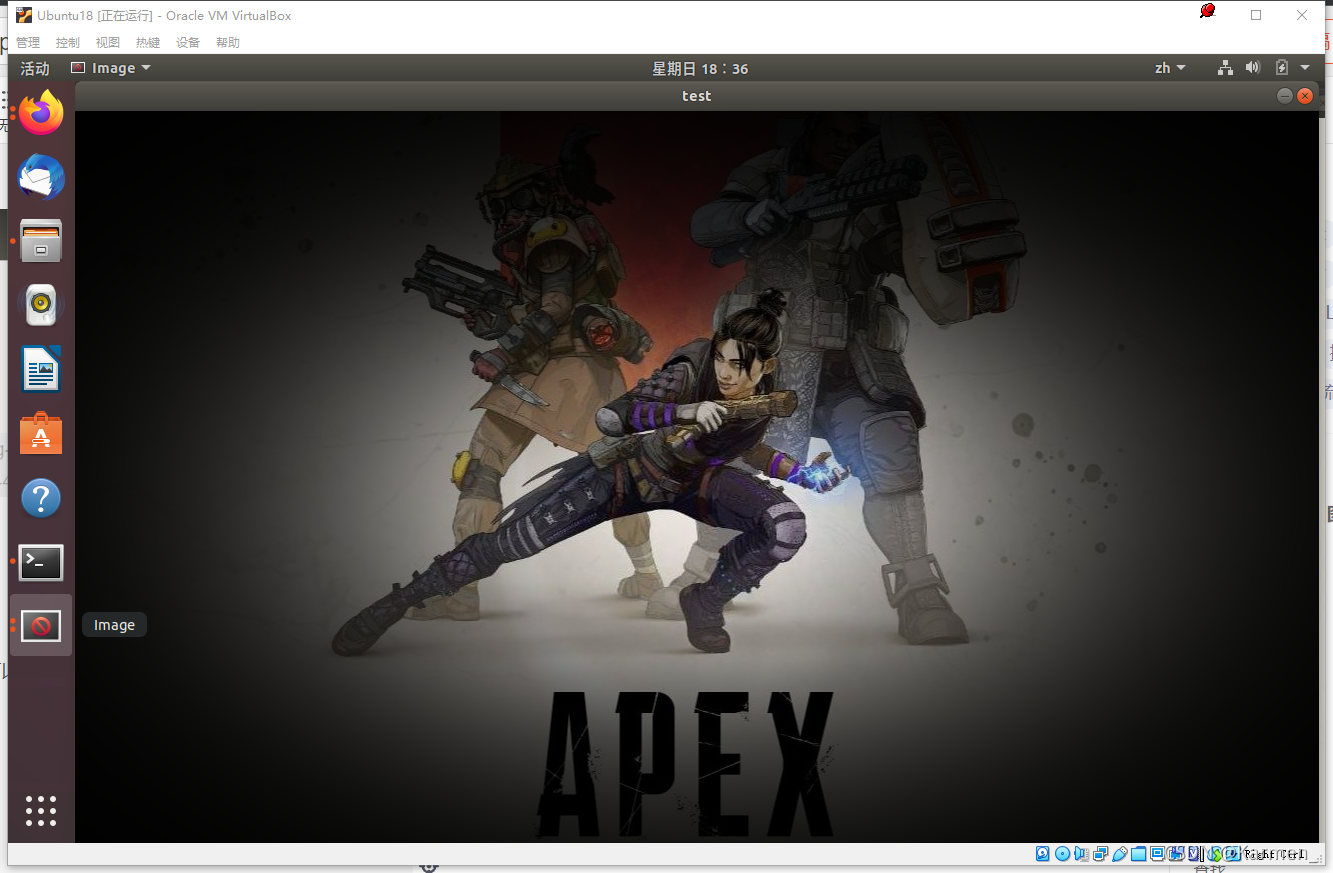
Task: Open the Help icon in the dock
Action: (41, 498)
